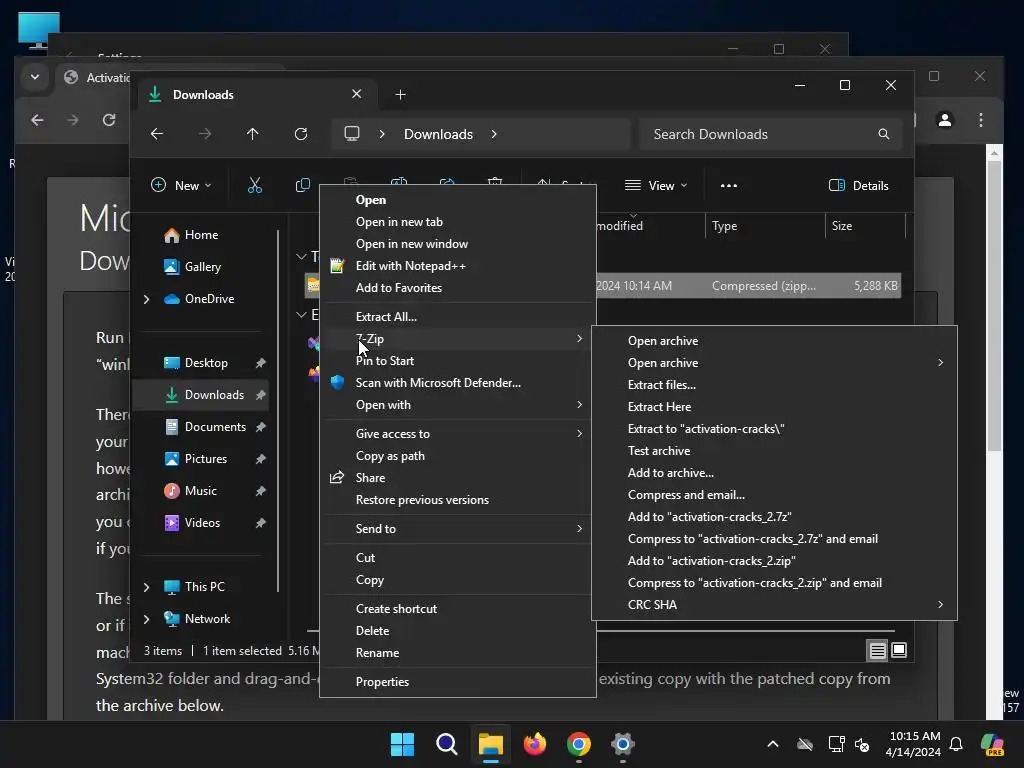Refresh the Downloads folder view
The width and height of the screenshot is (1024, 768).
pos(301,134)
